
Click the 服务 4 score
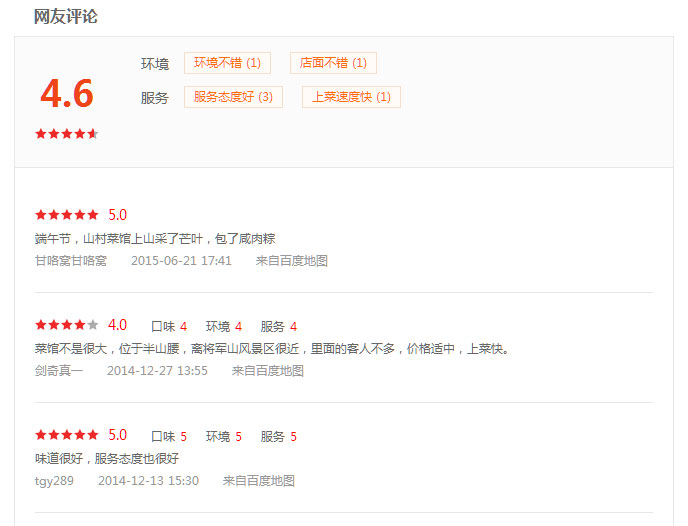click(x=279, y=326)
